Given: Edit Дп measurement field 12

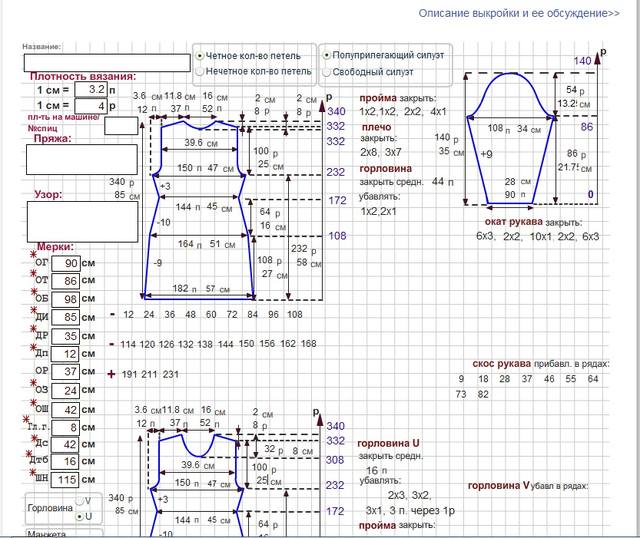Looking at the screenshot, I should click(66, 354).
